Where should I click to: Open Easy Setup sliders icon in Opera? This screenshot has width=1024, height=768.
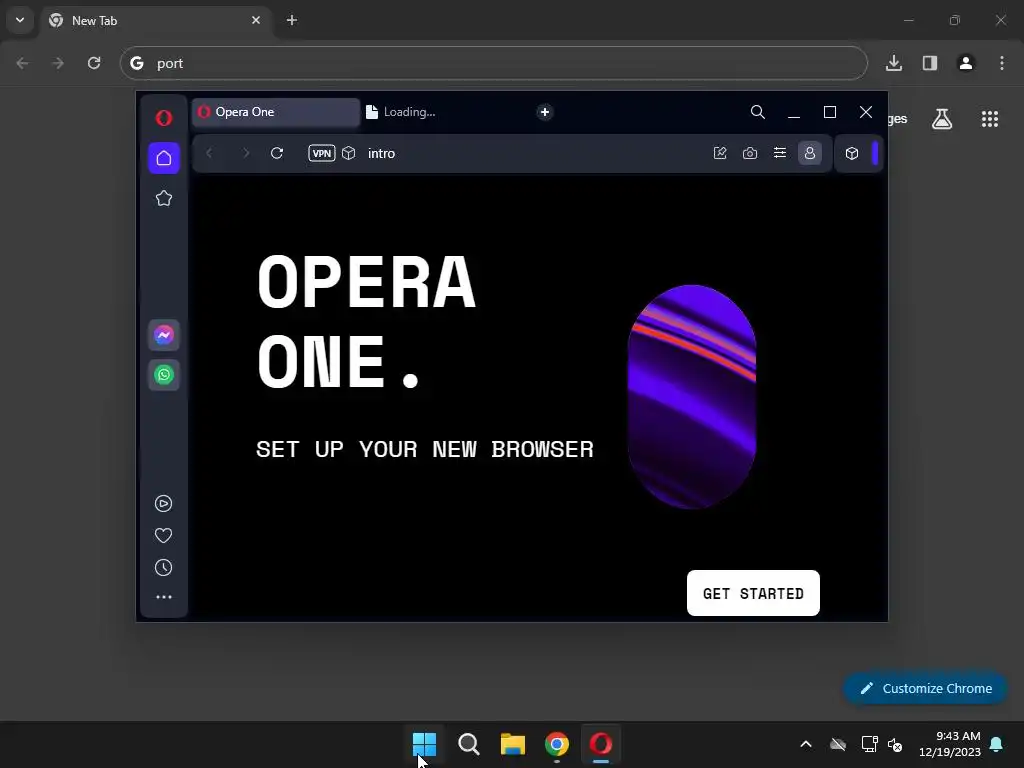780,153
